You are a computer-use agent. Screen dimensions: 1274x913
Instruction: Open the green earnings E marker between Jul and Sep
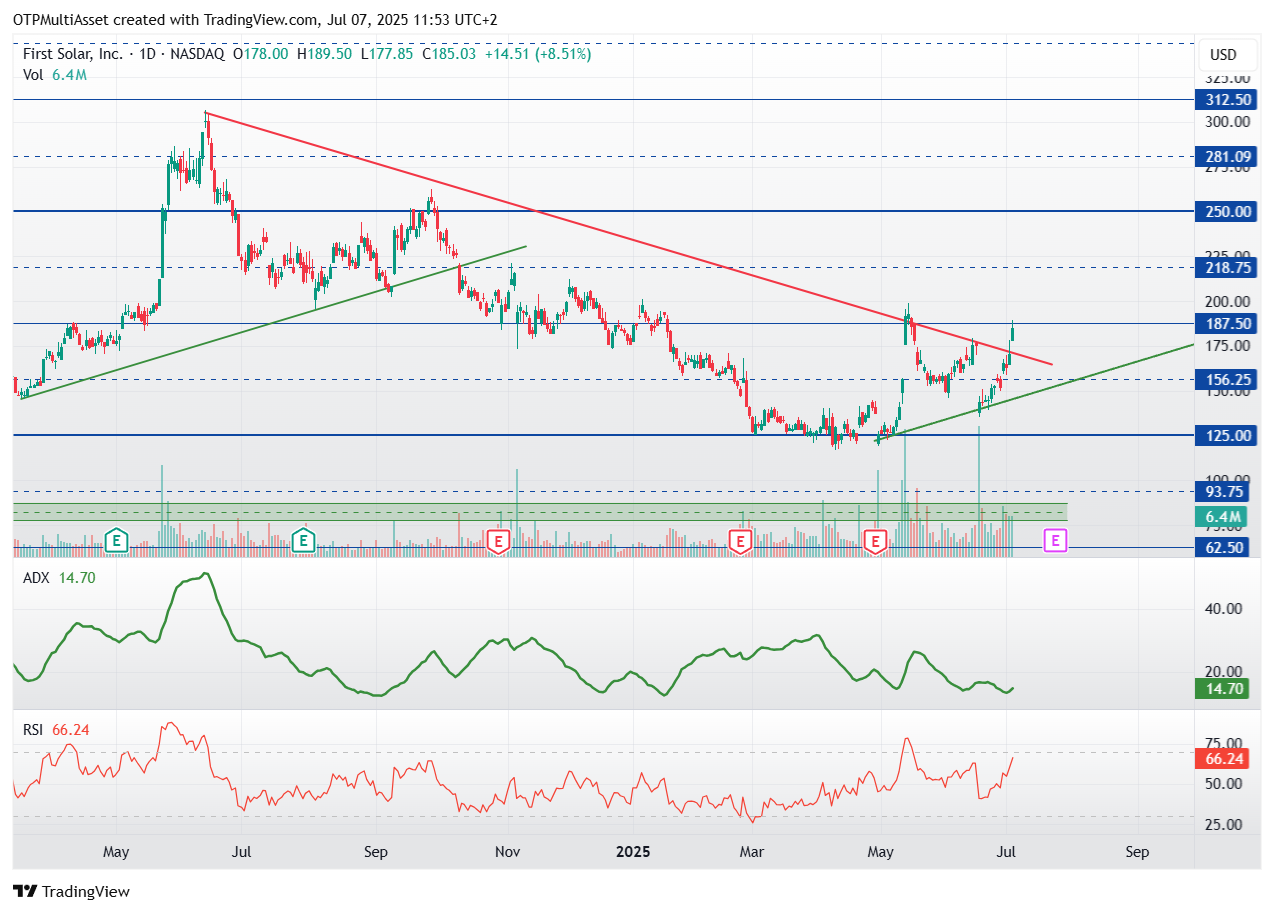click(303, 541)
